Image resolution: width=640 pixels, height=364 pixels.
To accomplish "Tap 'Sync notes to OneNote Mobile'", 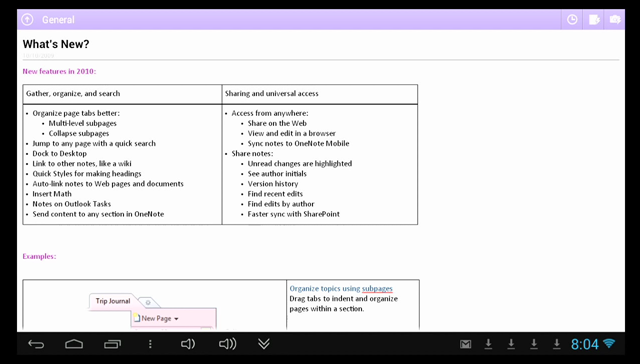I will 298,143.
